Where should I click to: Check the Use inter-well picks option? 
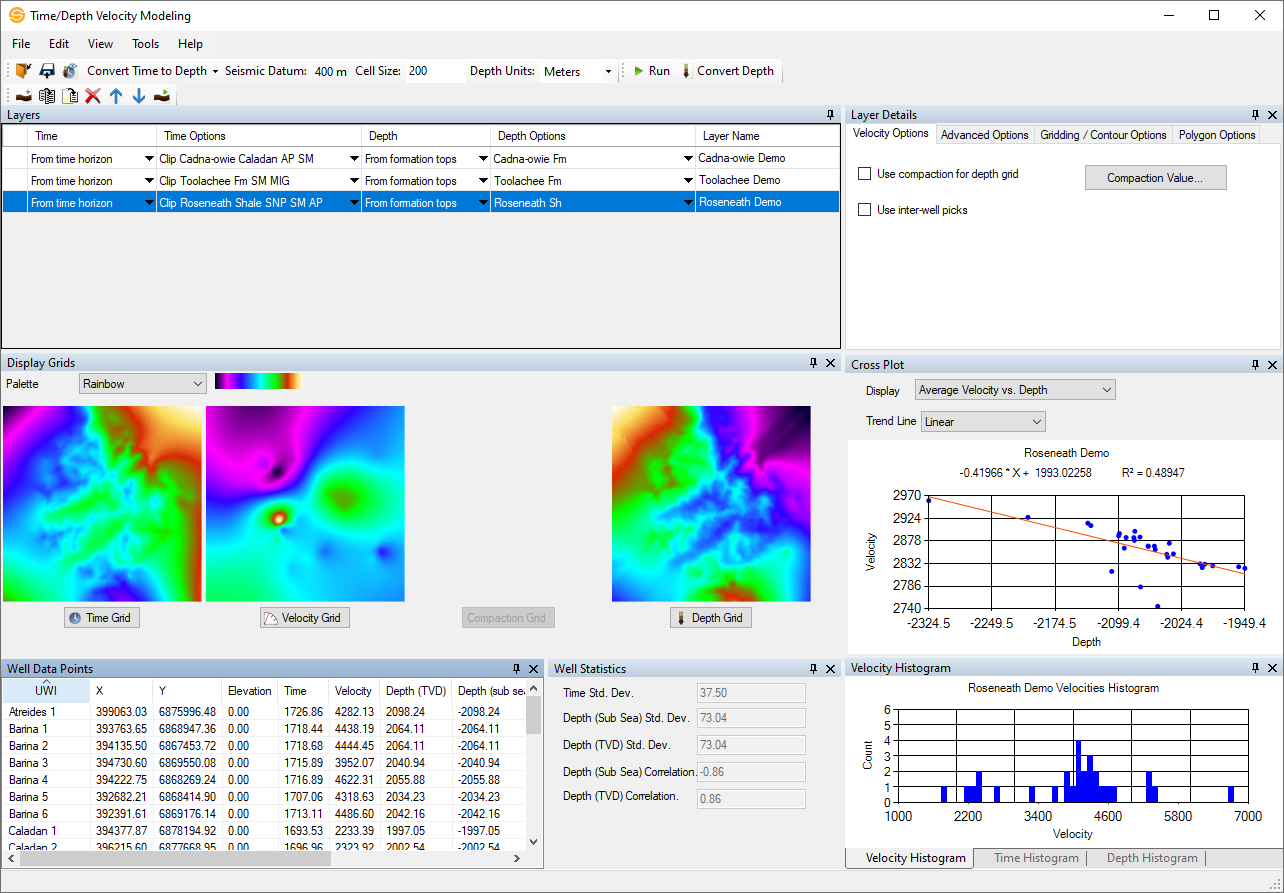click(865, 210)
